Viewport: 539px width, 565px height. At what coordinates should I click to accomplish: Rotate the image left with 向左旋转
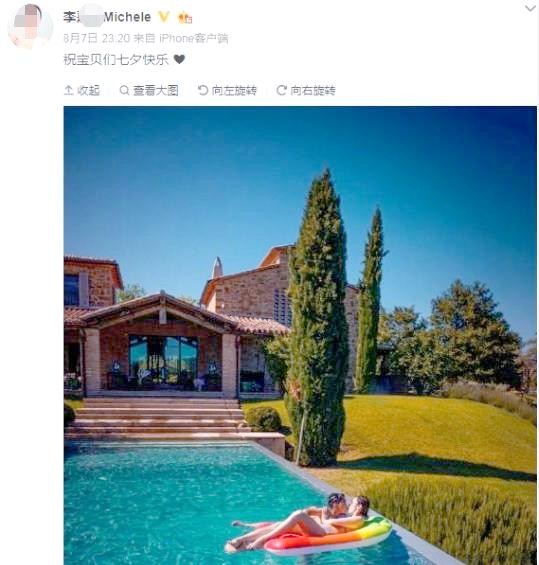234,90
